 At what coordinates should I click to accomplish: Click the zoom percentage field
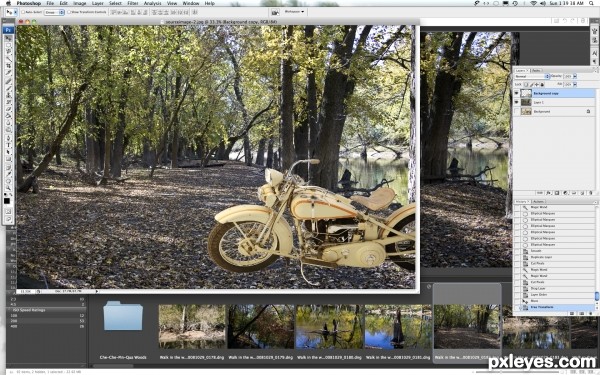[x=26, y=291]
